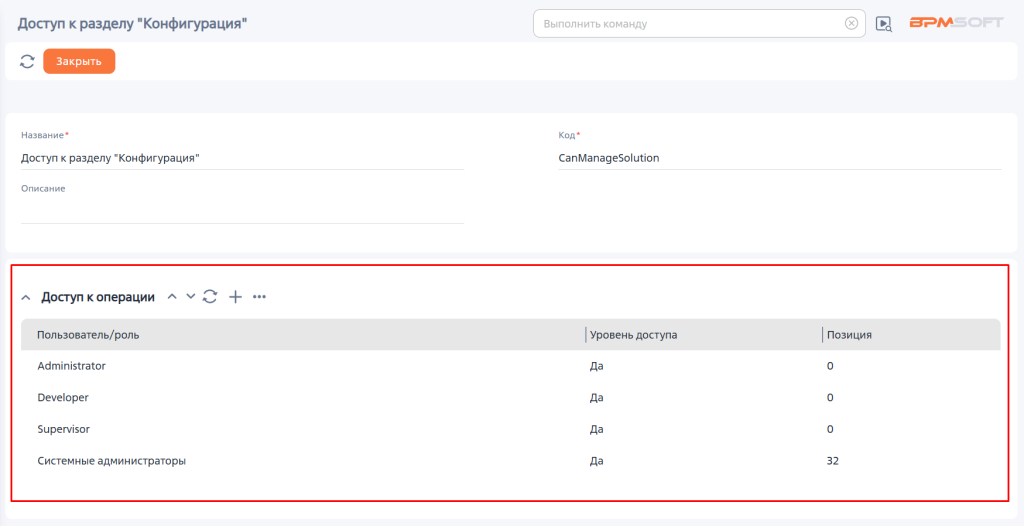Viewport: 1024px width, 526px height.
Task: Click into the Описание field
Action: (242, 210)
